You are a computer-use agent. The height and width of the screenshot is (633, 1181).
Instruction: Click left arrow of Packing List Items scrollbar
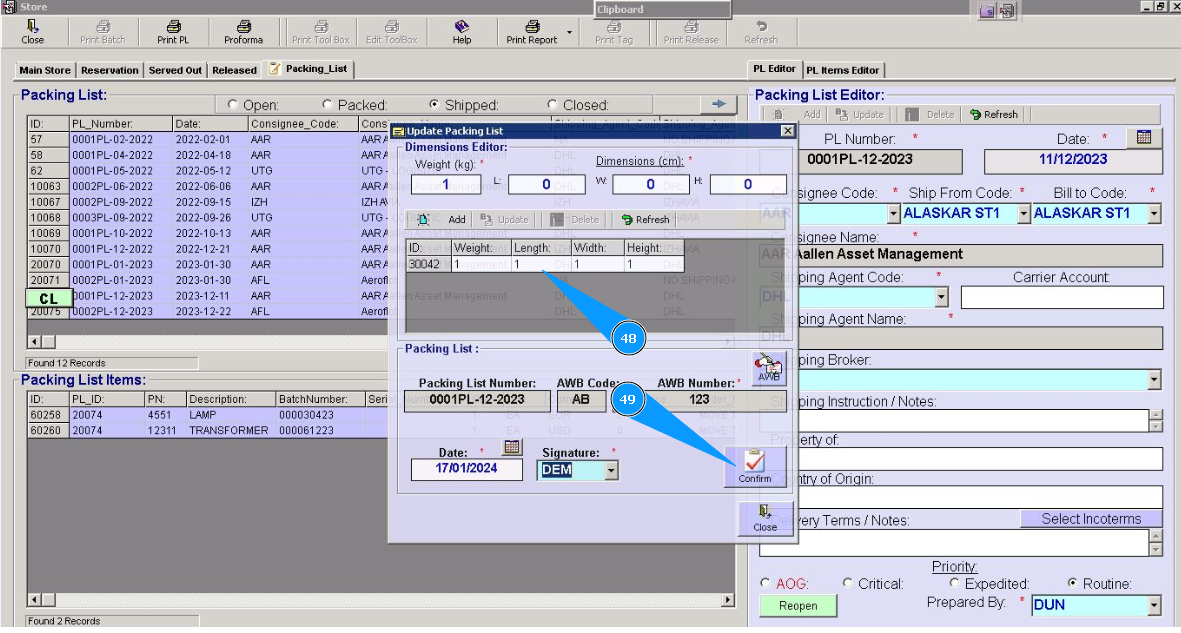coord(34,600)
